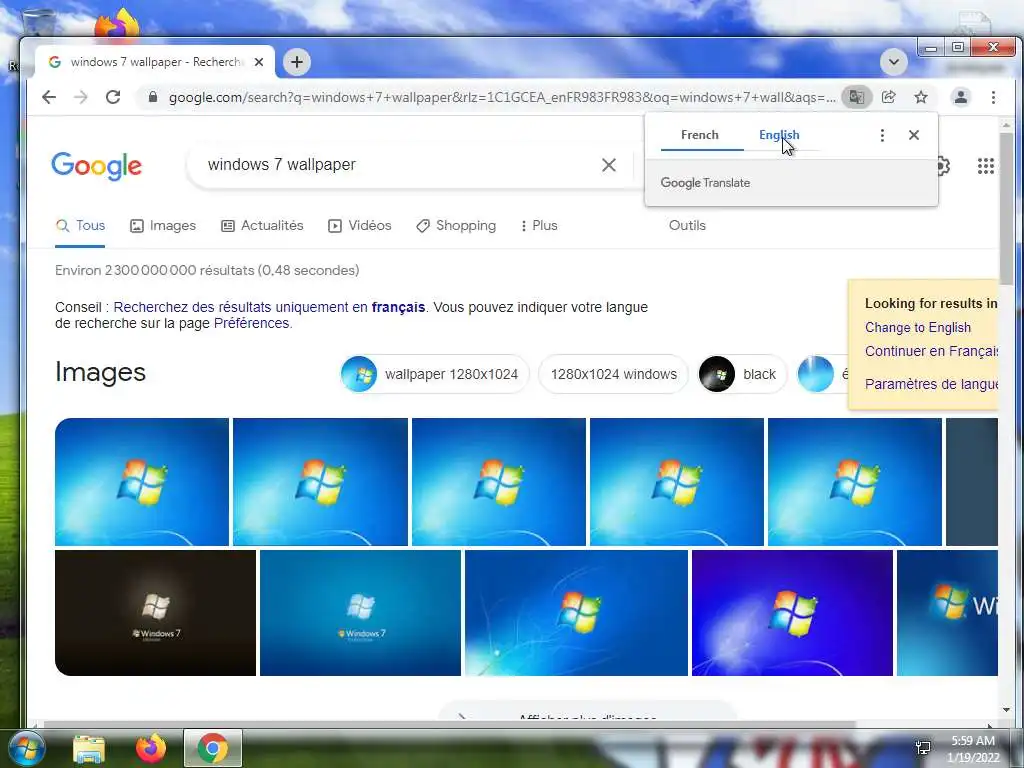Open Windows Explorer from taskbar
The image size is (1024, 768).
(x=88, y=749)
